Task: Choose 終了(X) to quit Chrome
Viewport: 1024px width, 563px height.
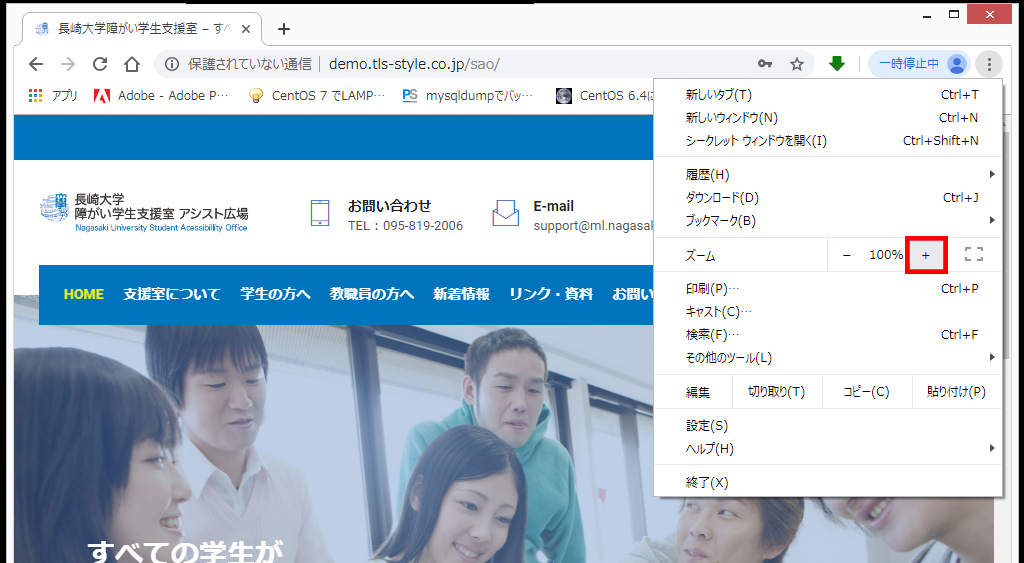Action: pos(827,482)
